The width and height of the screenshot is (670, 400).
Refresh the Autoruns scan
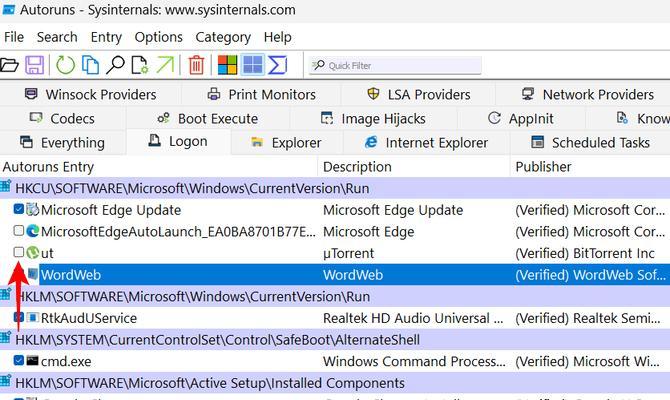[x=65, y=65]
